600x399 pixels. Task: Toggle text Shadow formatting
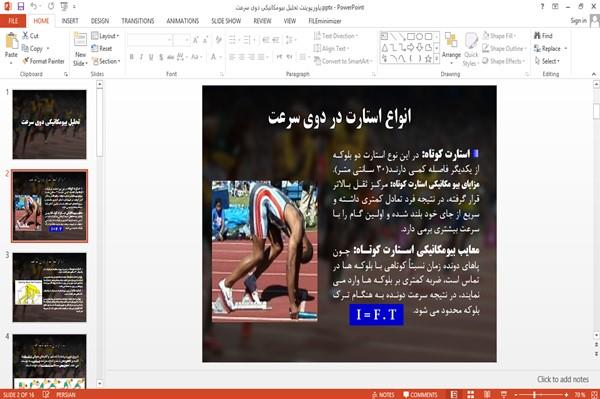(161, 57)
